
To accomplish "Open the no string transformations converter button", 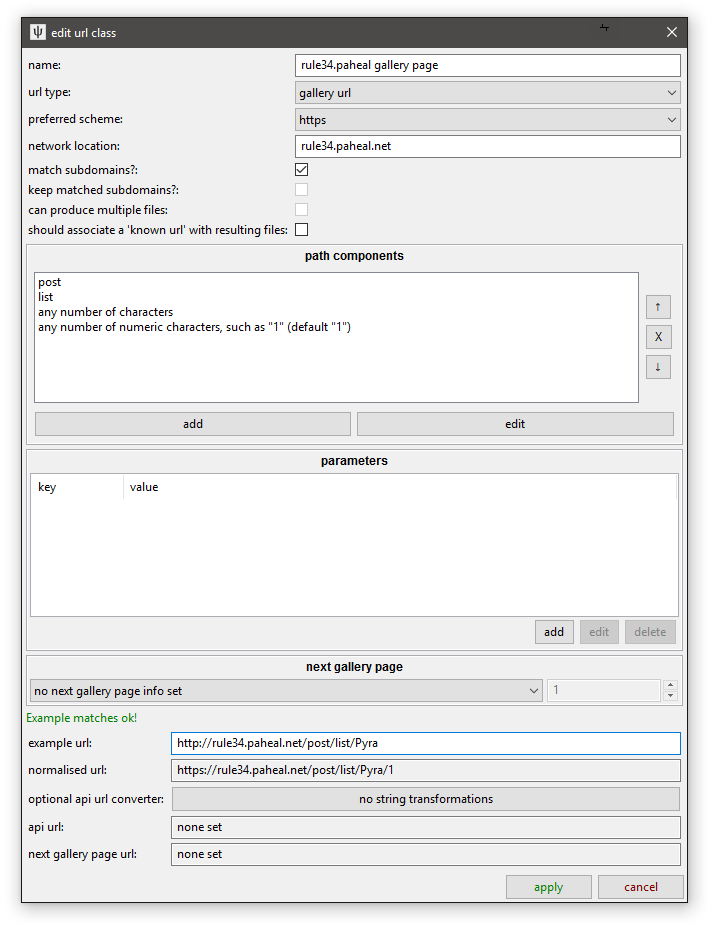I will coord(426,799).
